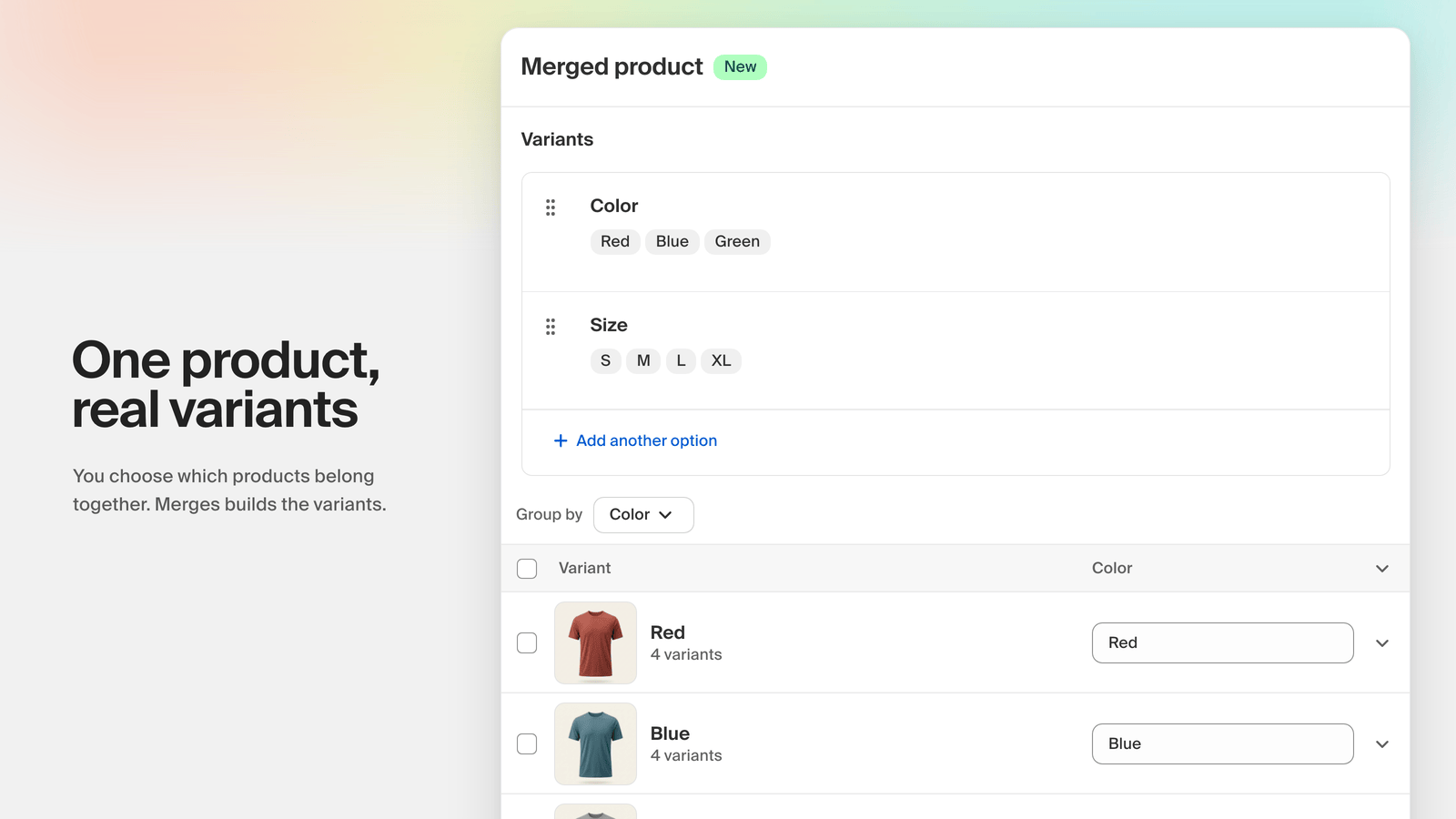This screenshot has width=1456, height=819.
Task: Check the Red variant row checkbox
Action: pos(527,642)
